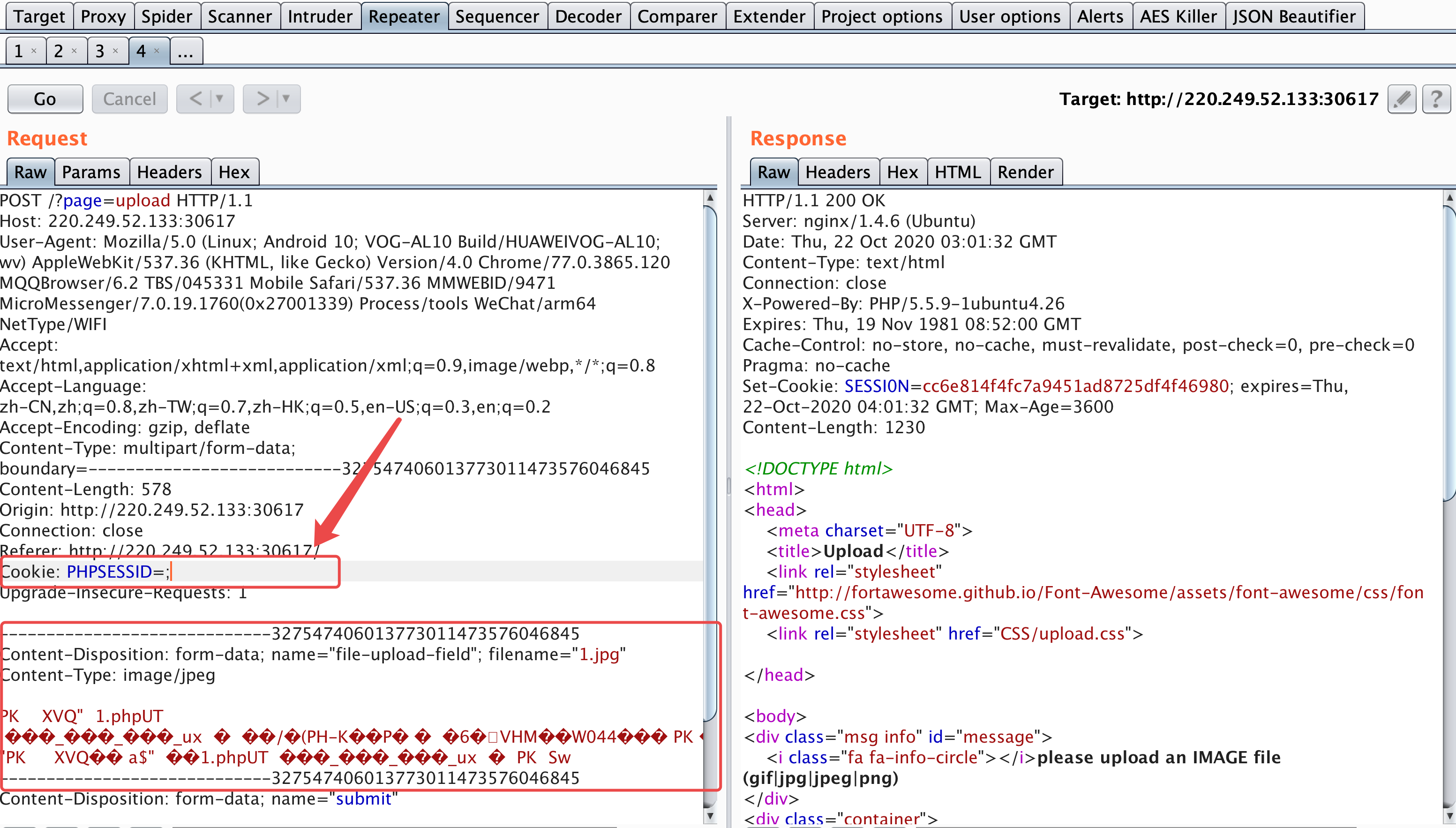Open the request Params tab
This screenshot has height=828, width=1456.
pos(91,172)
